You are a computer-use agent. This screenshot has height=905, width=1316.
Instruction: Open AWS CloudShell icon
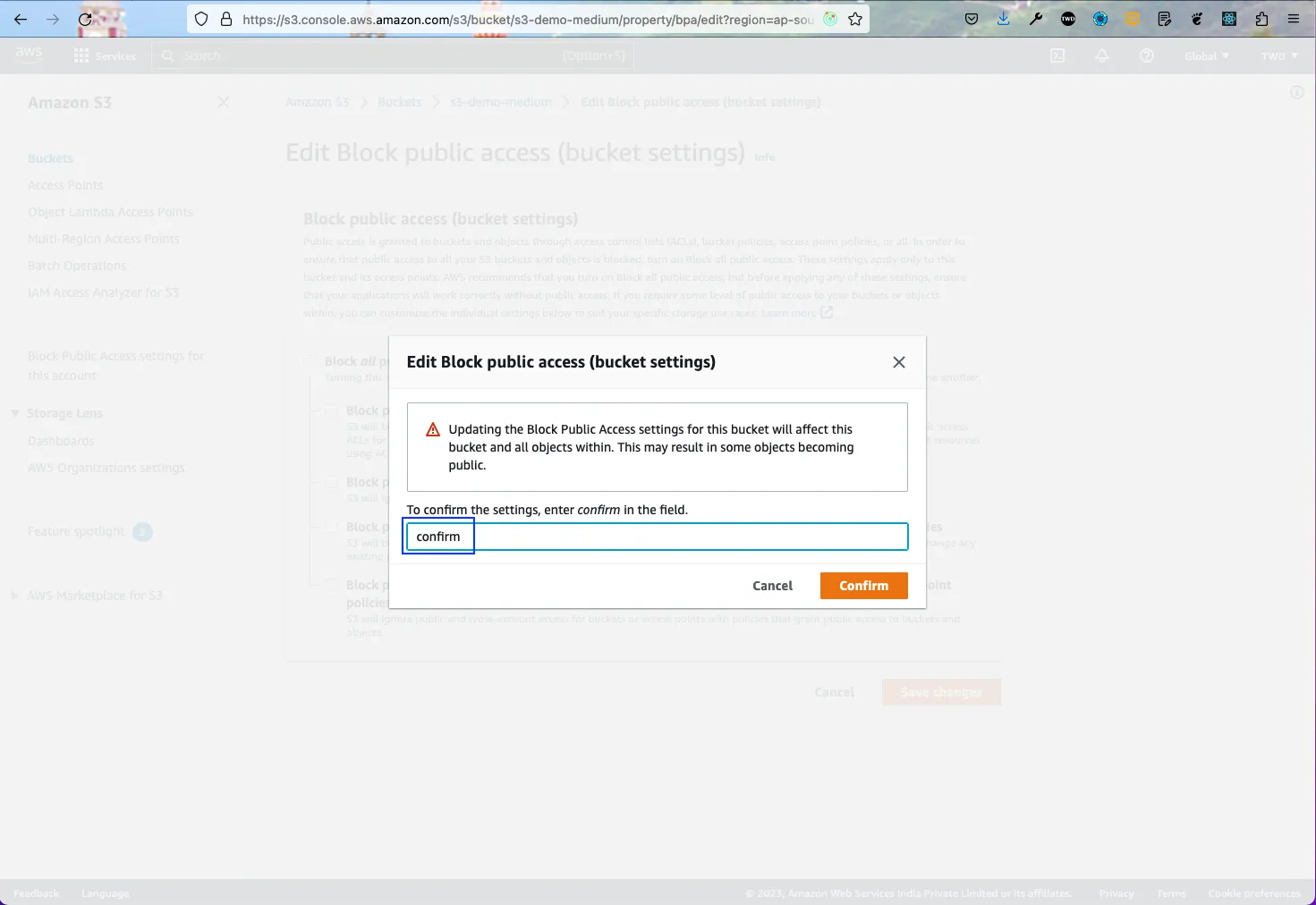(x=1057, y=55)
